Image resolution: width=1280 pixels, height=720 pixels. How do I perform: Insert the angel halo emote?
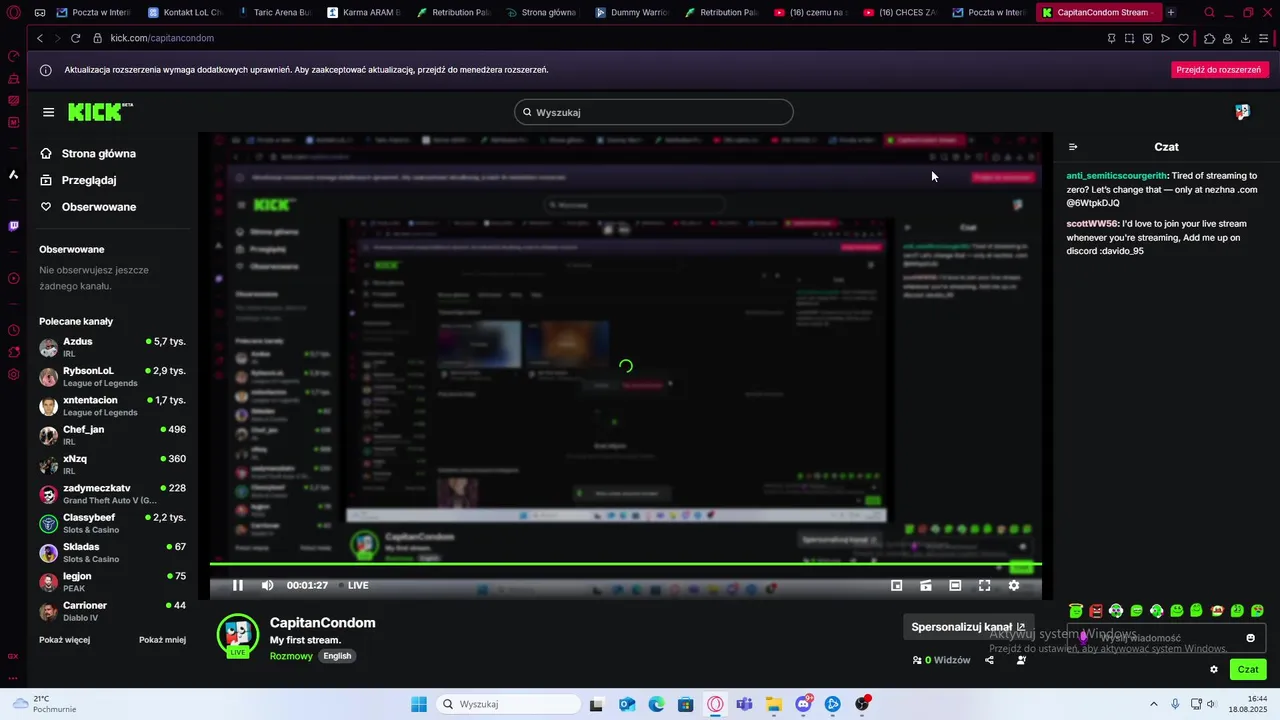point(1076,610)
